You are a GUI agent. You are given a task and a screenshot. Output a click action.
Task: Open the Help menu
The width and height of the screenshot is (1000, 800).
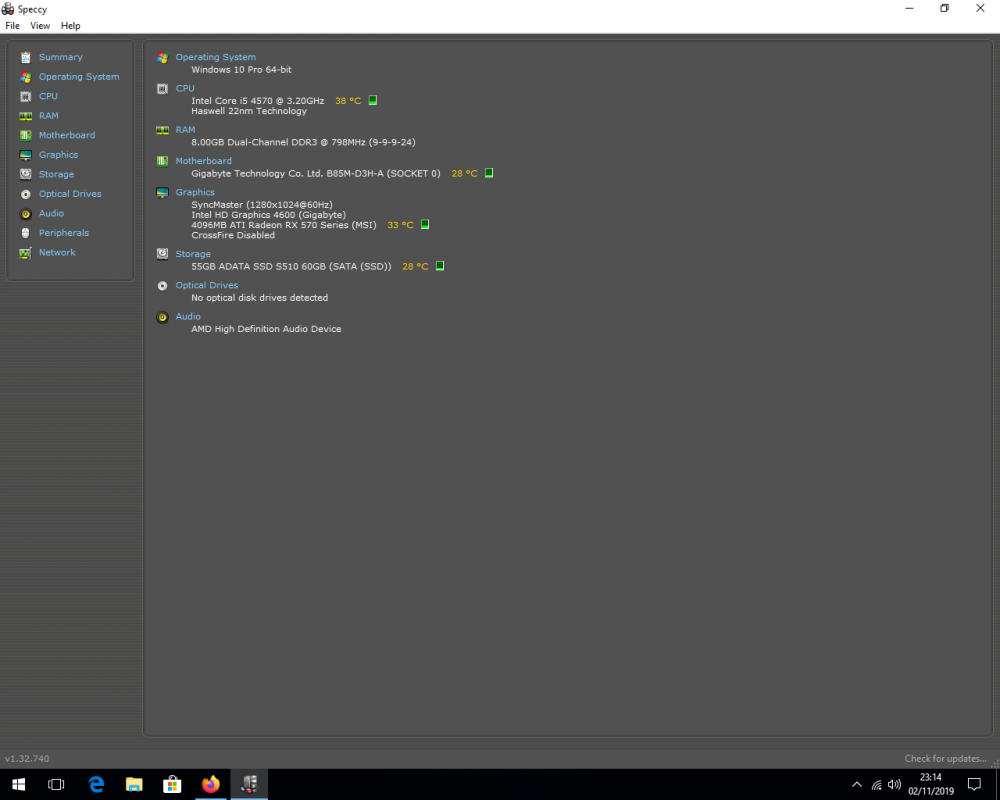tap(70, 26)
